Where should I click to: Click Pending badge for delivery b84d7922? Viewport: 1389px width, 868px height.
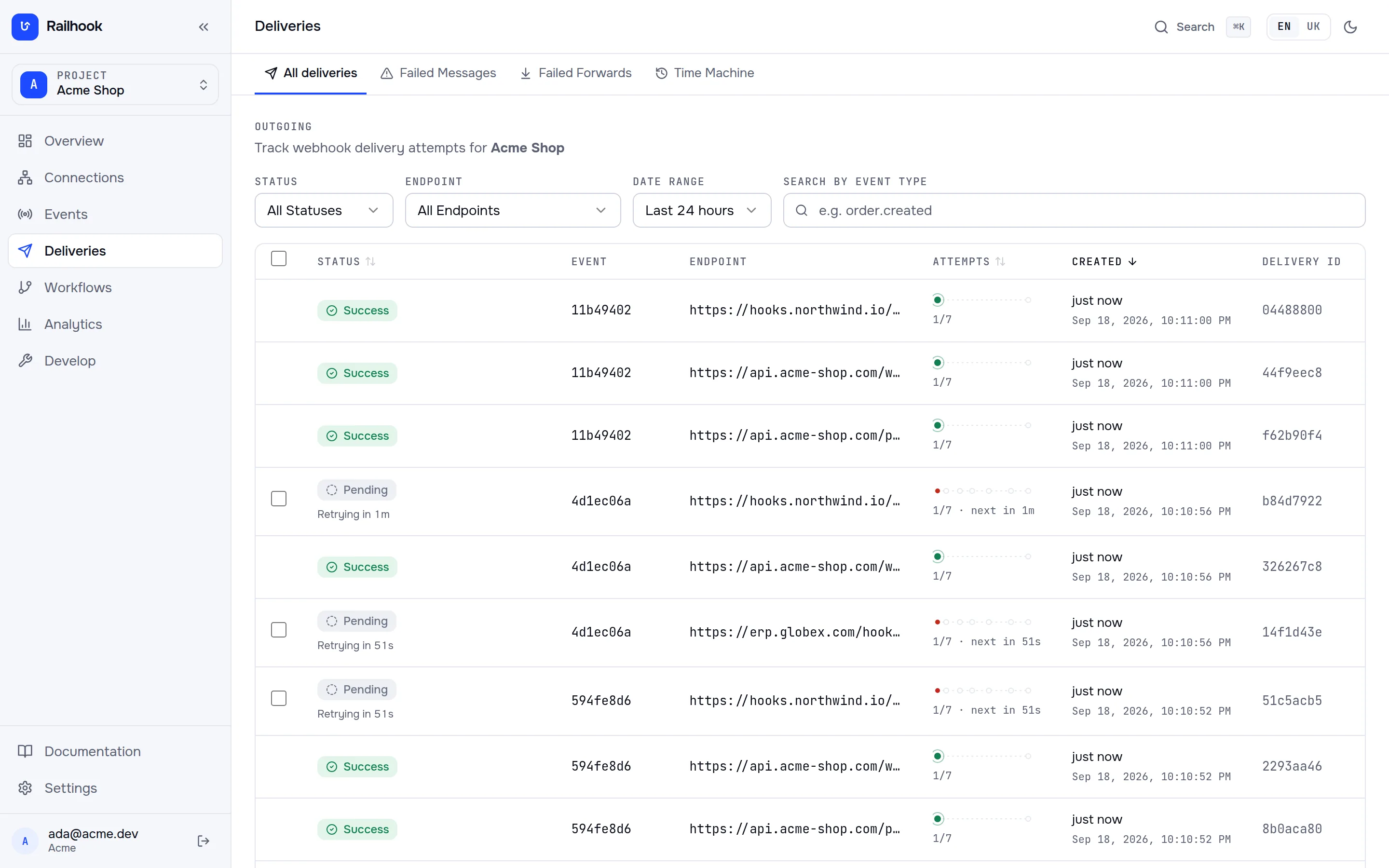pos(356,489)
